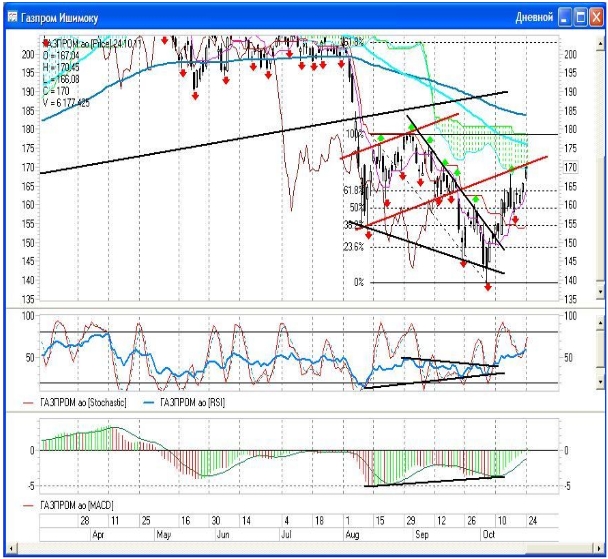Click the 'Aug' month label on time axis
This screenshot has width=608, height=559.
352,535
